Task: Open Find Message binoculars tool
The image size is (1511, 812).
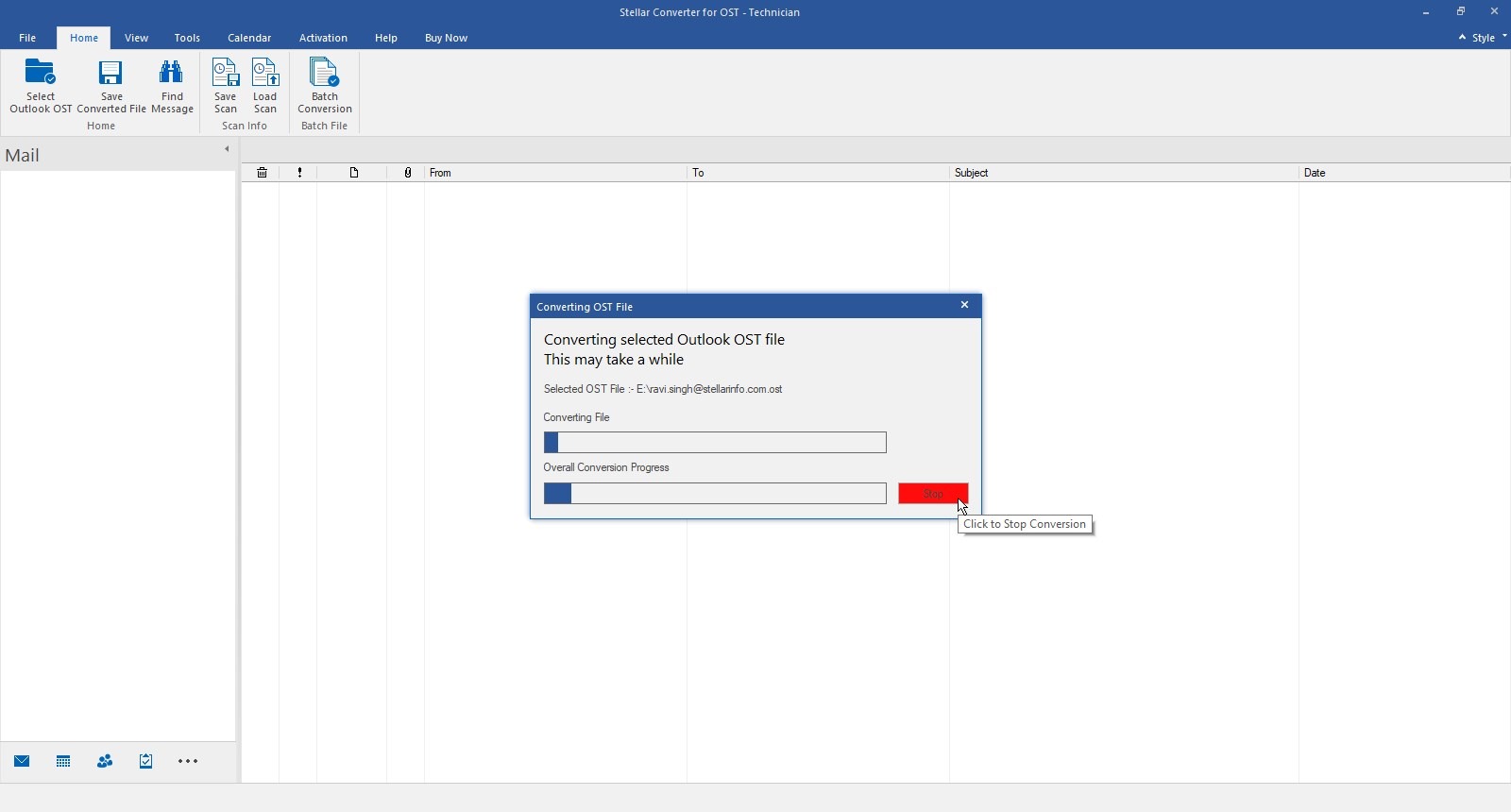Action: tap(172, 86)
